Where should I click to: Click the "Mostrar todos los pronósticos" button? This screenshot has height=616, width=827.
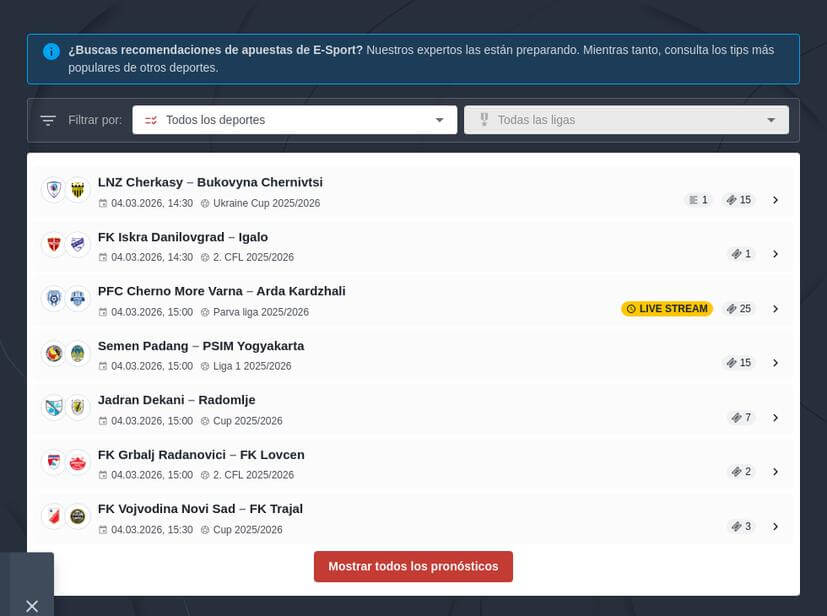point(413,566)
